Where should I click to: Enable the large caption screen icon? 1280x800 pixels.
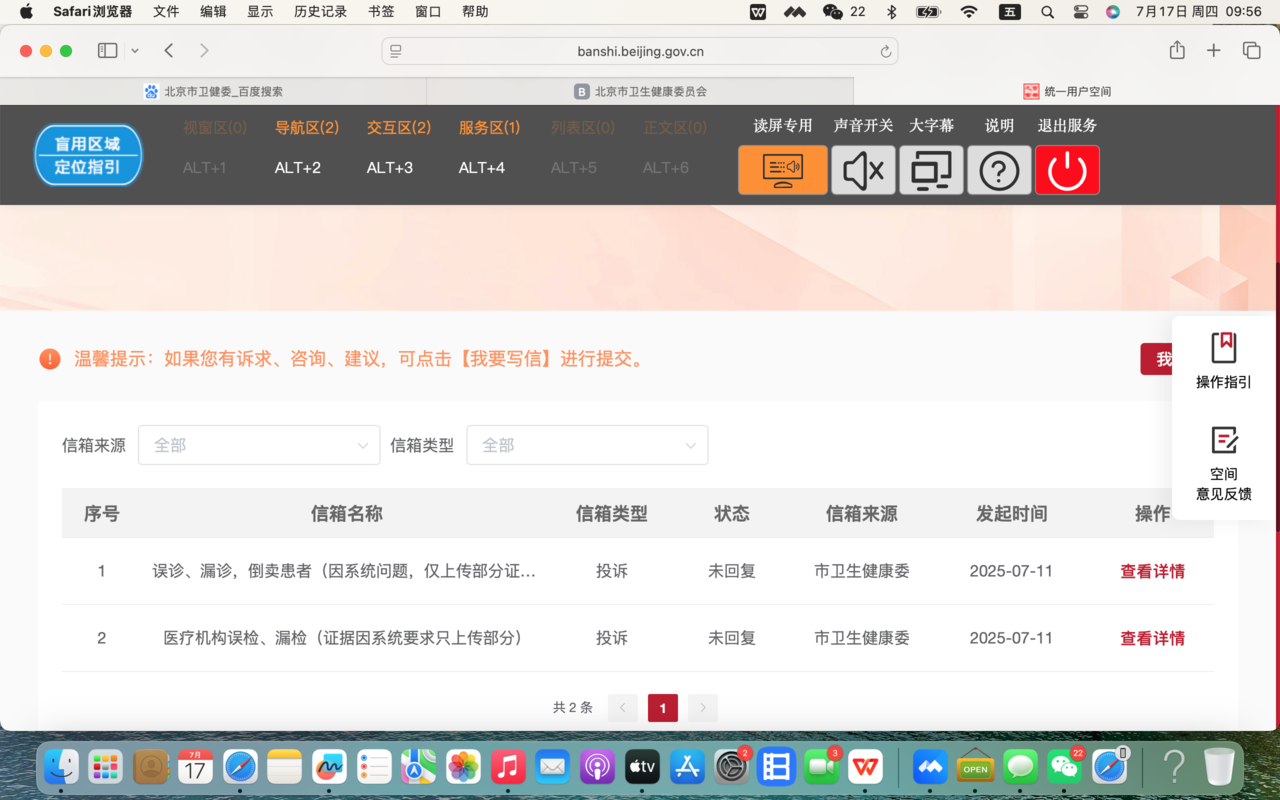tap(931, 170)
